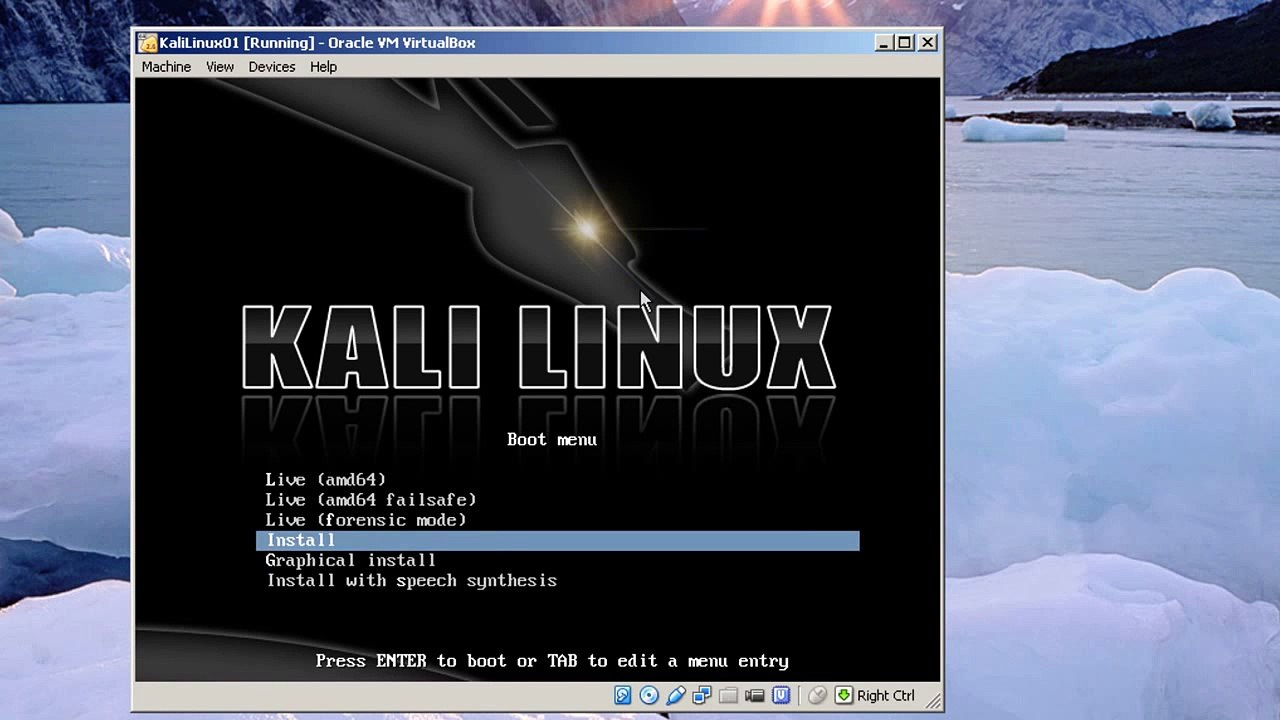
Task: Close the KaliLinux01 VirtualBox window
Action: pos(928,43)
